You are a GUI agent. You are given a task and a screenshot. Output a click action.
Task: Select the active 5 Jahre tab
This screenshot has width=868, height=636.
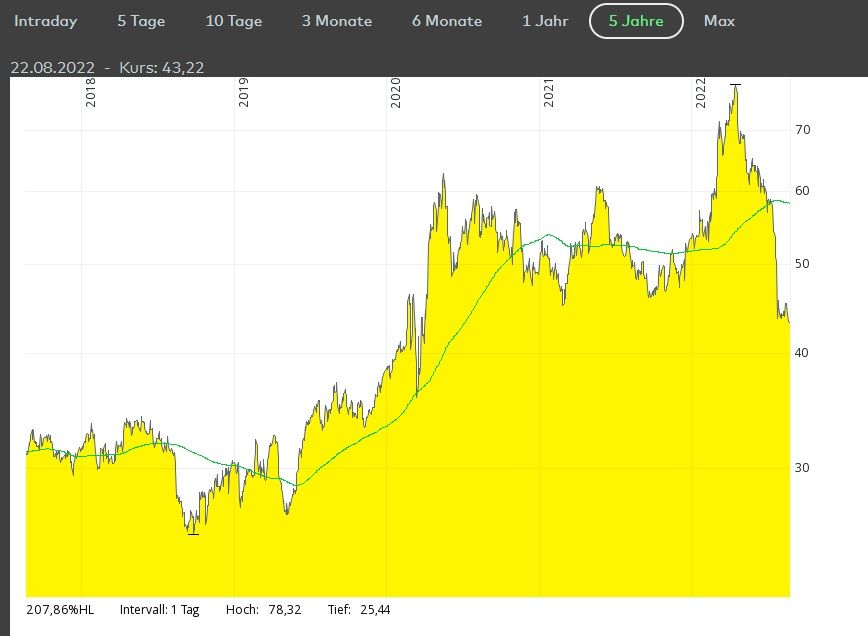pos(636,21)
